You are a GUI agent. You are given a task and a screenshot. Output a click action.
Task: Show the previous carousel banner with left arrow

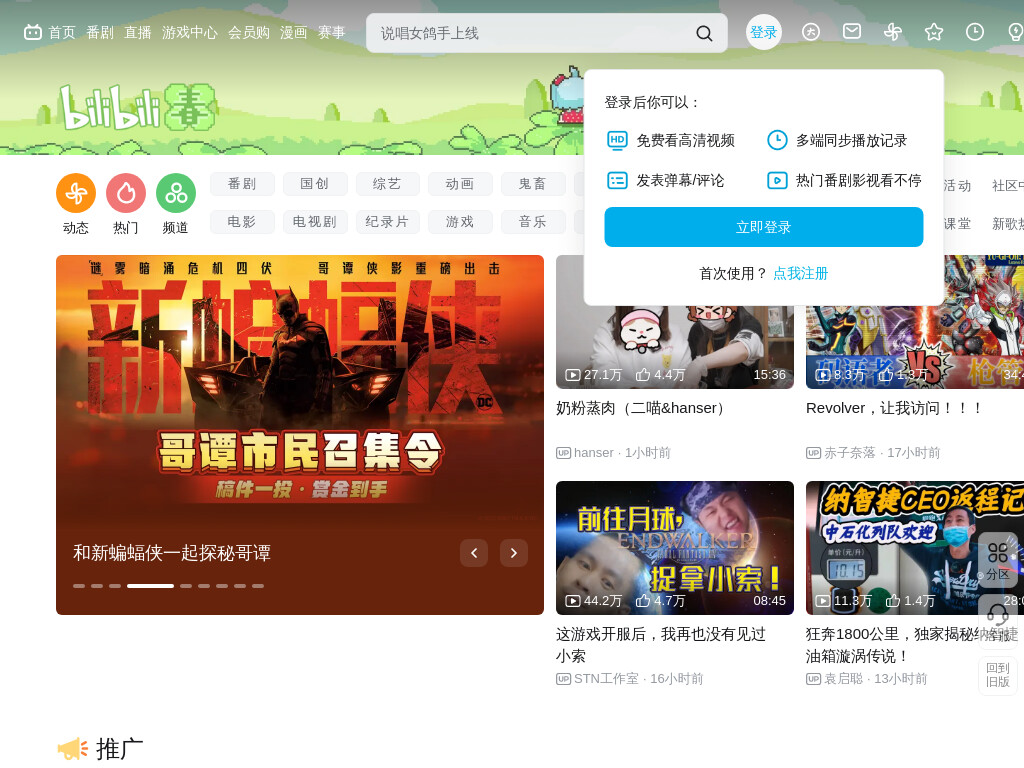pyautogui.click(x=474, y=553)
